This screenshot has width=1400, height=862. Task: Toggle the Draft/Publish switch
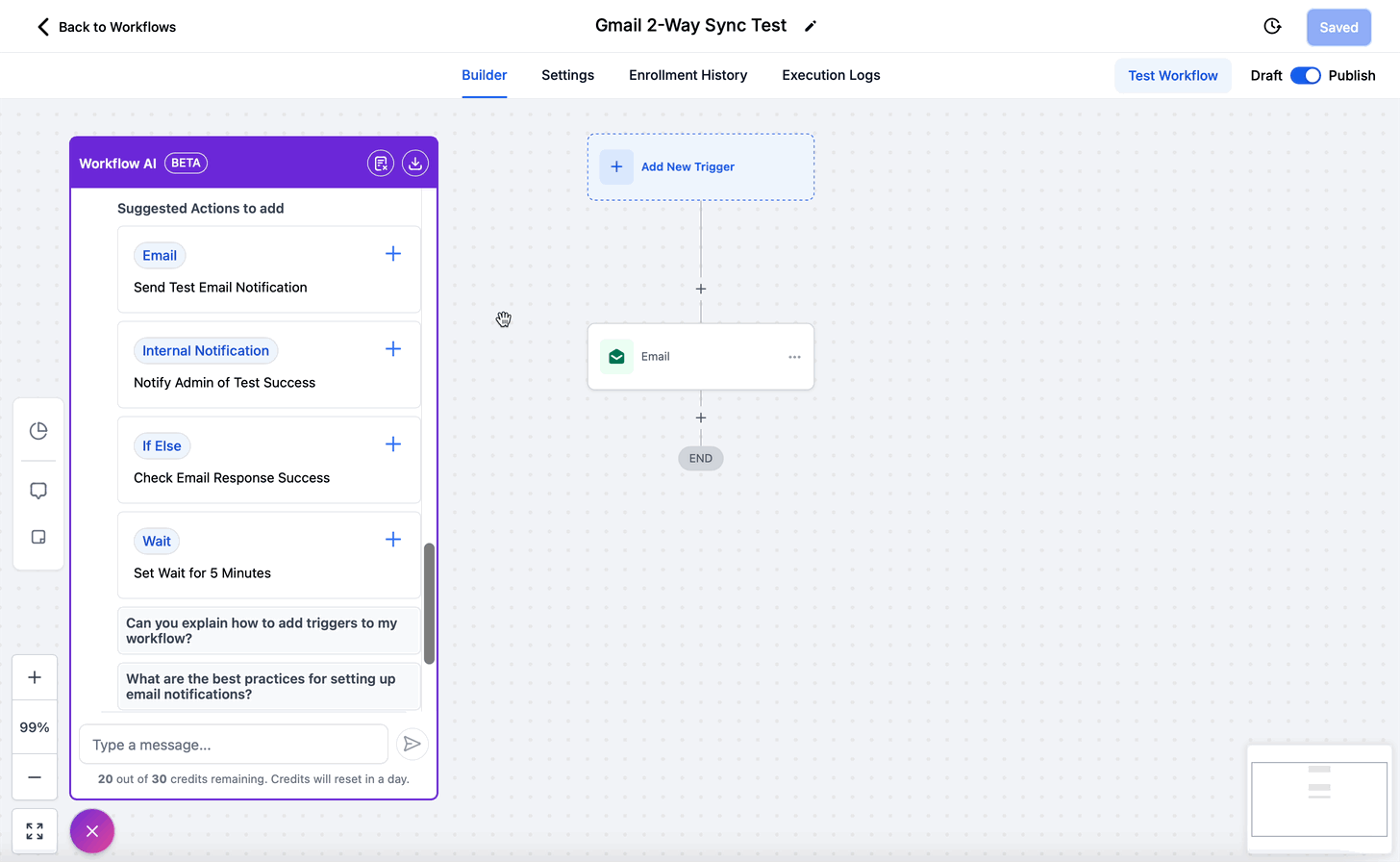coord(1305,75)
